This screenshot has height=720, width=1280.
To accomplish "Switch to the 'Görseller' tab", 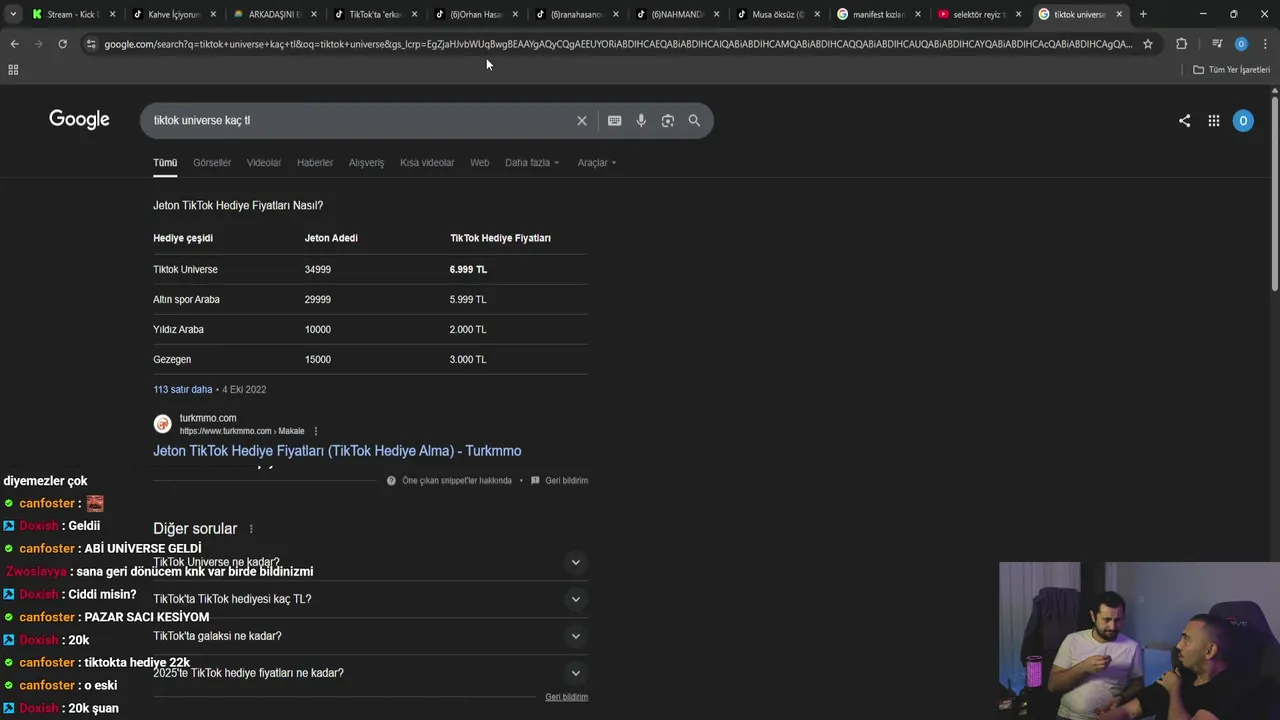I will (212, 162).
